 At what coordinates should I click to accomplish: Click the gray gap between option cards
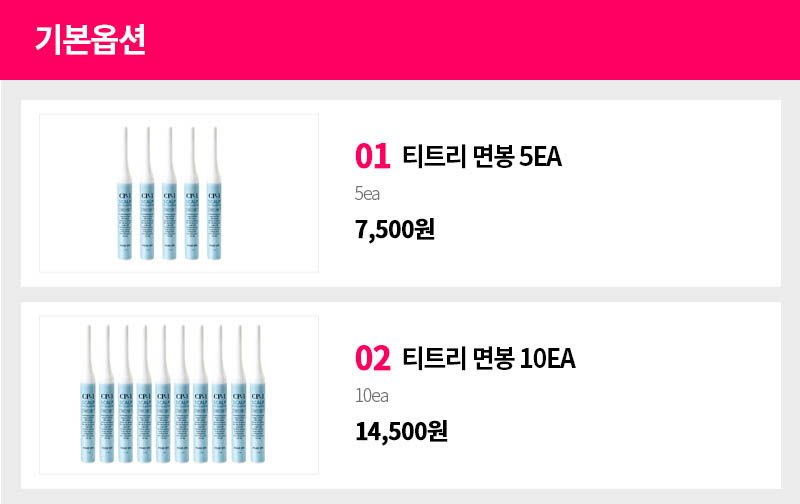(401, 294)
